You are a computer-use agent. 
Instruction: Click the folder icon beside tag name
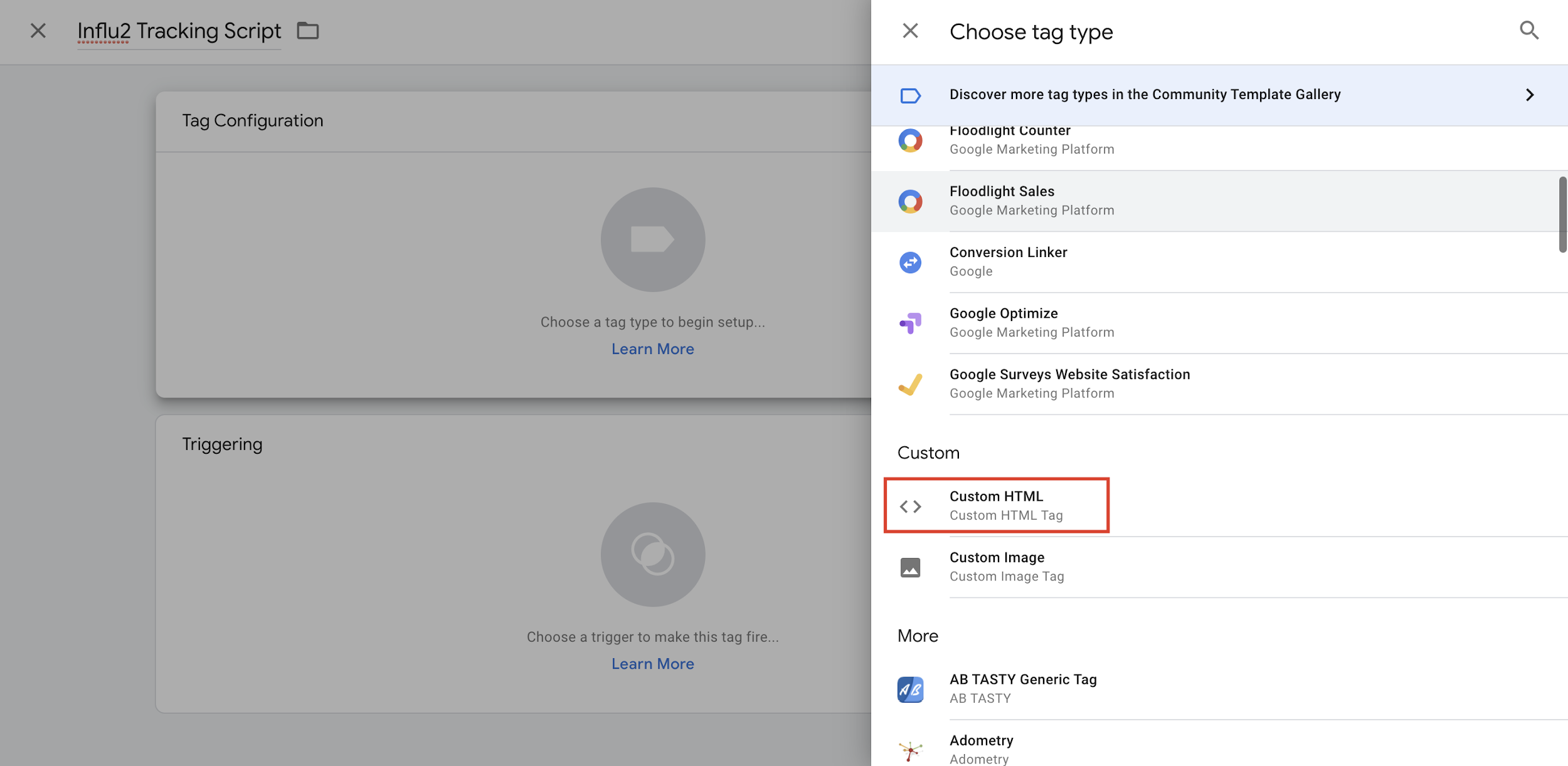[x=307, y=30]
